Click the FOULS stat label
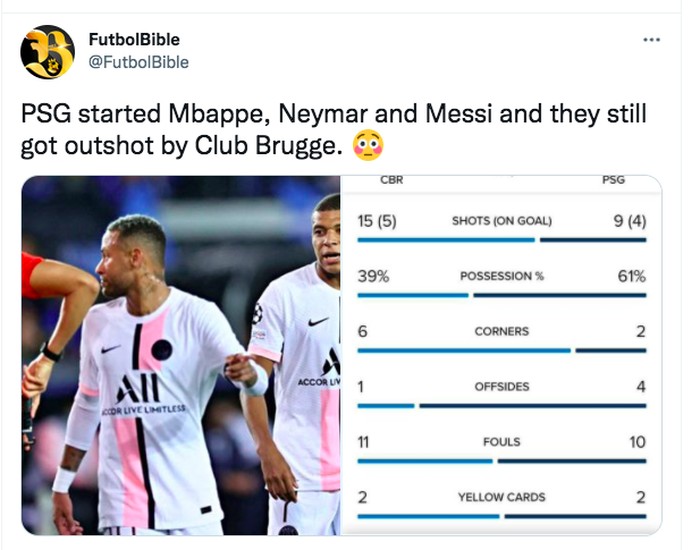The width and height of the screenshot is (700, 550). click(x=502, y=442)
